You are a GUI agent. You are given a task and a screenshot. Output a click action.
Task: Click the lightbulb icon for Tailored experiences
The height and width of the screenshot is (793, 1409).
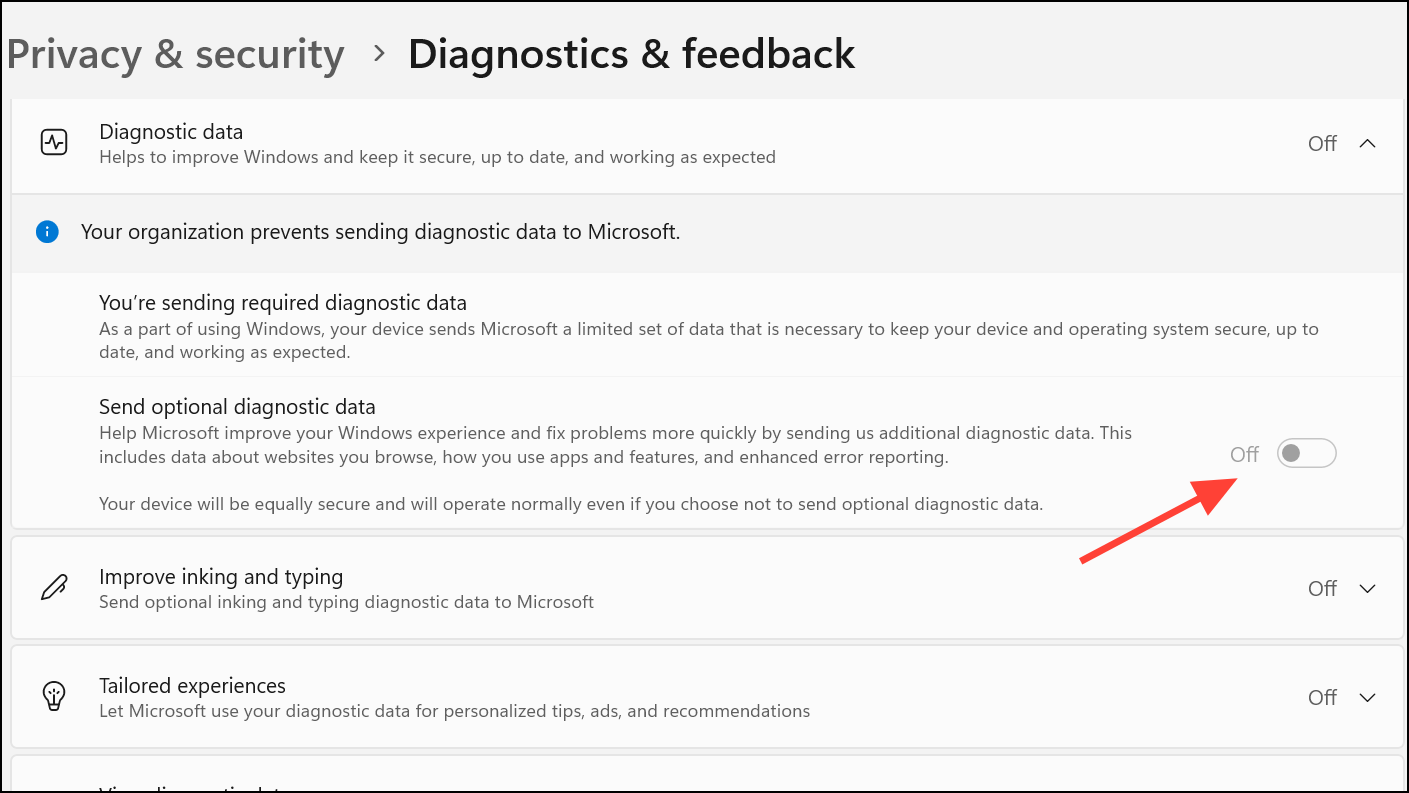tap(53, 697)
